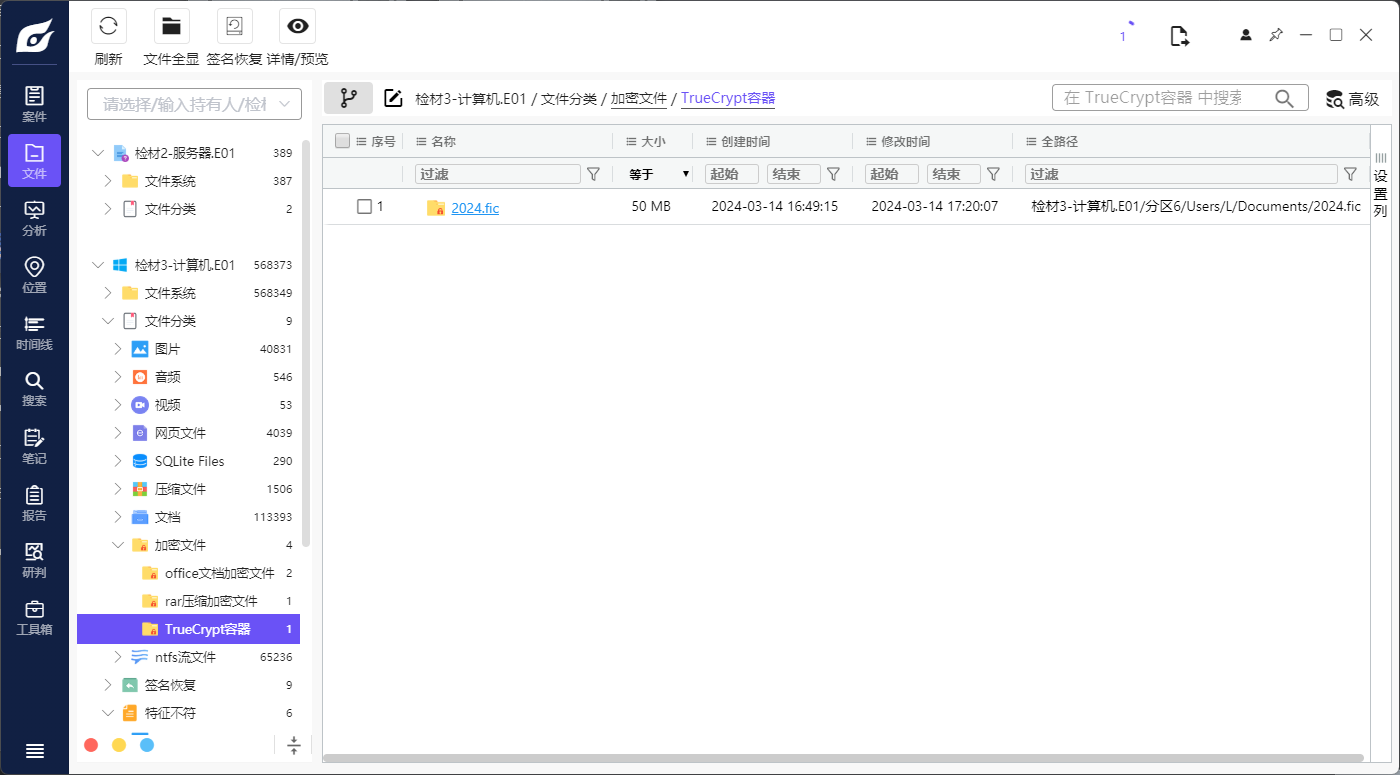This screenshot has height=775, width=1400.
Task: Switch to 时间线 timeline in sidebar
Action: coord(34,332)
